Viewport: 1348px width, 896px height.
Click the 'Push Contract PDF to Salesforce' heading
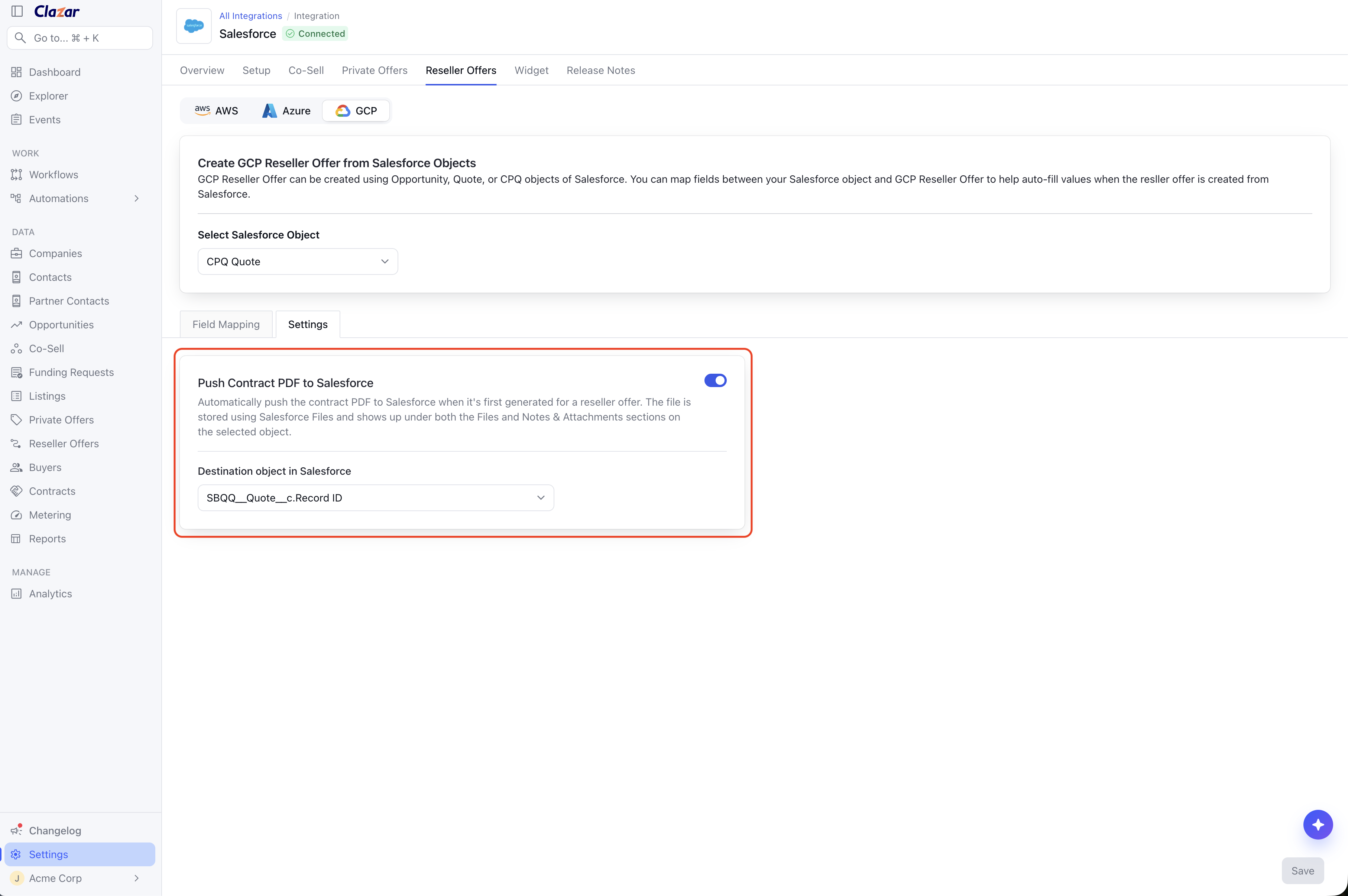(x=286, y=383)
